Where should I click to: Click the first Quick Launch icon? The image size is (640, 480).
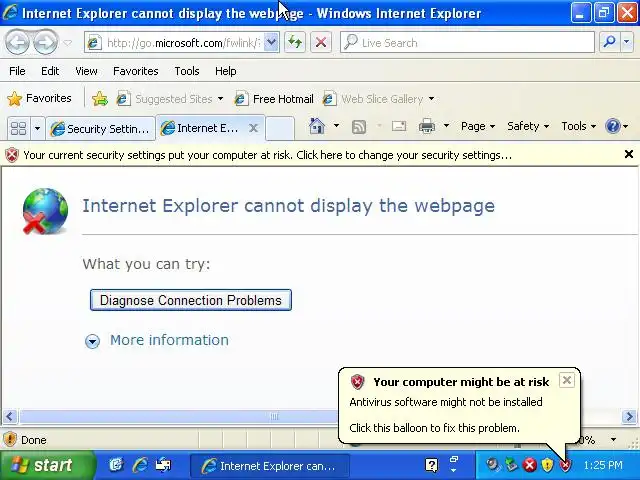click(116, 465)
